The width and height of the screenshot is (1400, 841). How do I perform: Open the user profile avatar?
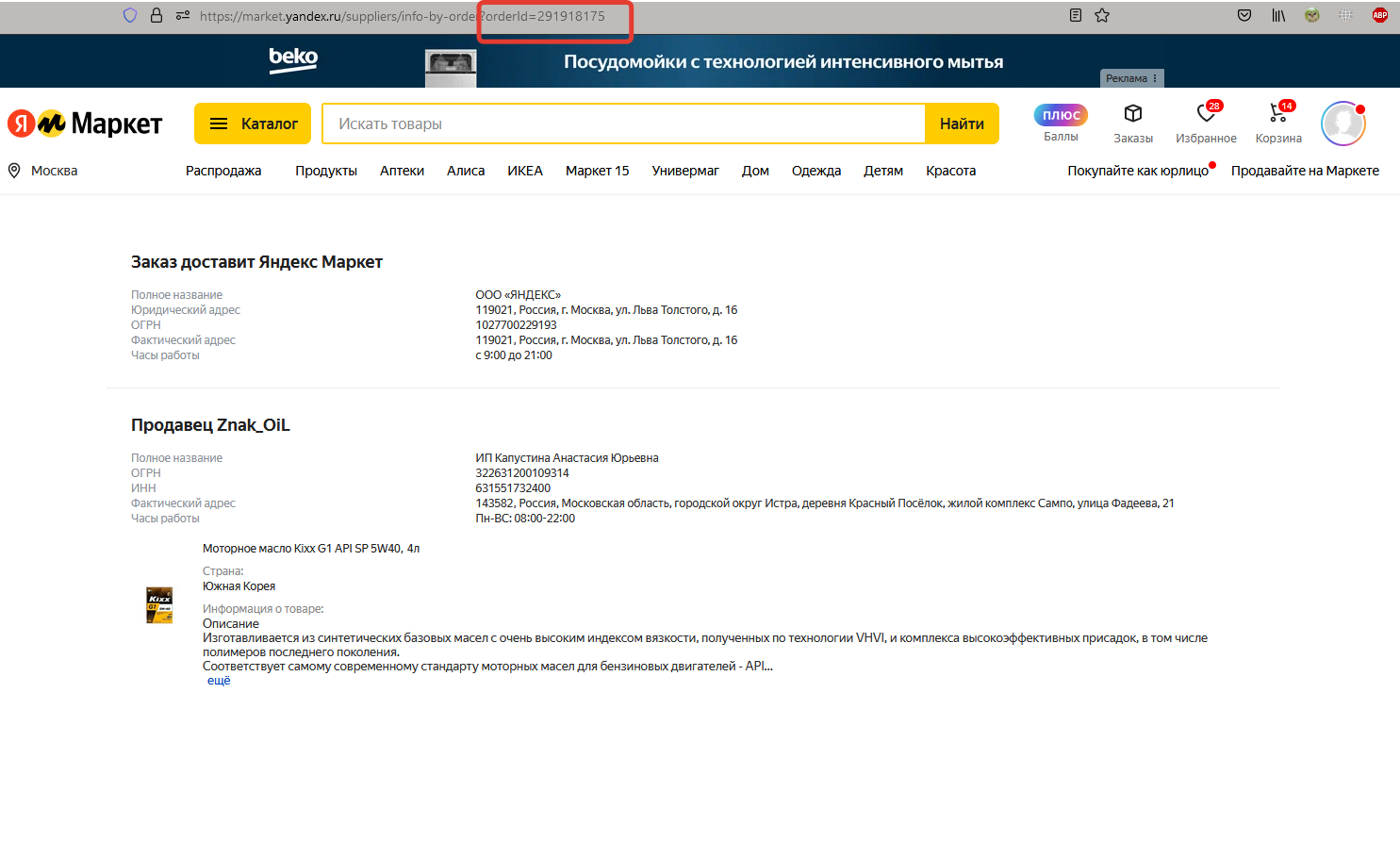click(x=1343, y=124)
